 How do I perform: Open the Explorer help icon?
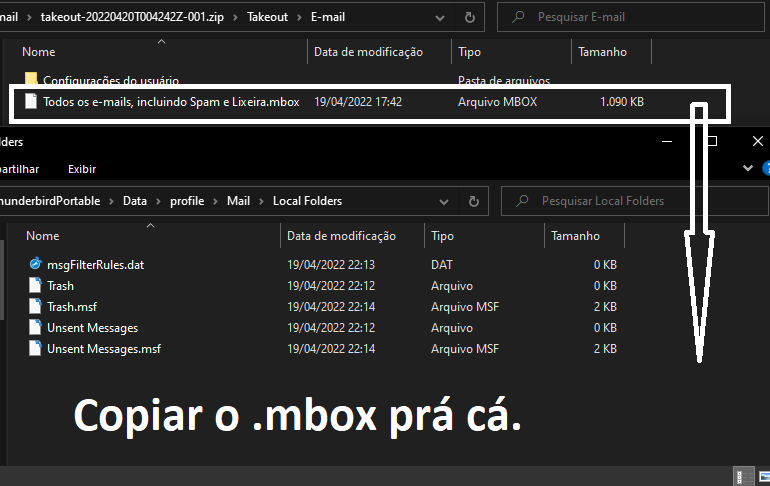point(765,169)
